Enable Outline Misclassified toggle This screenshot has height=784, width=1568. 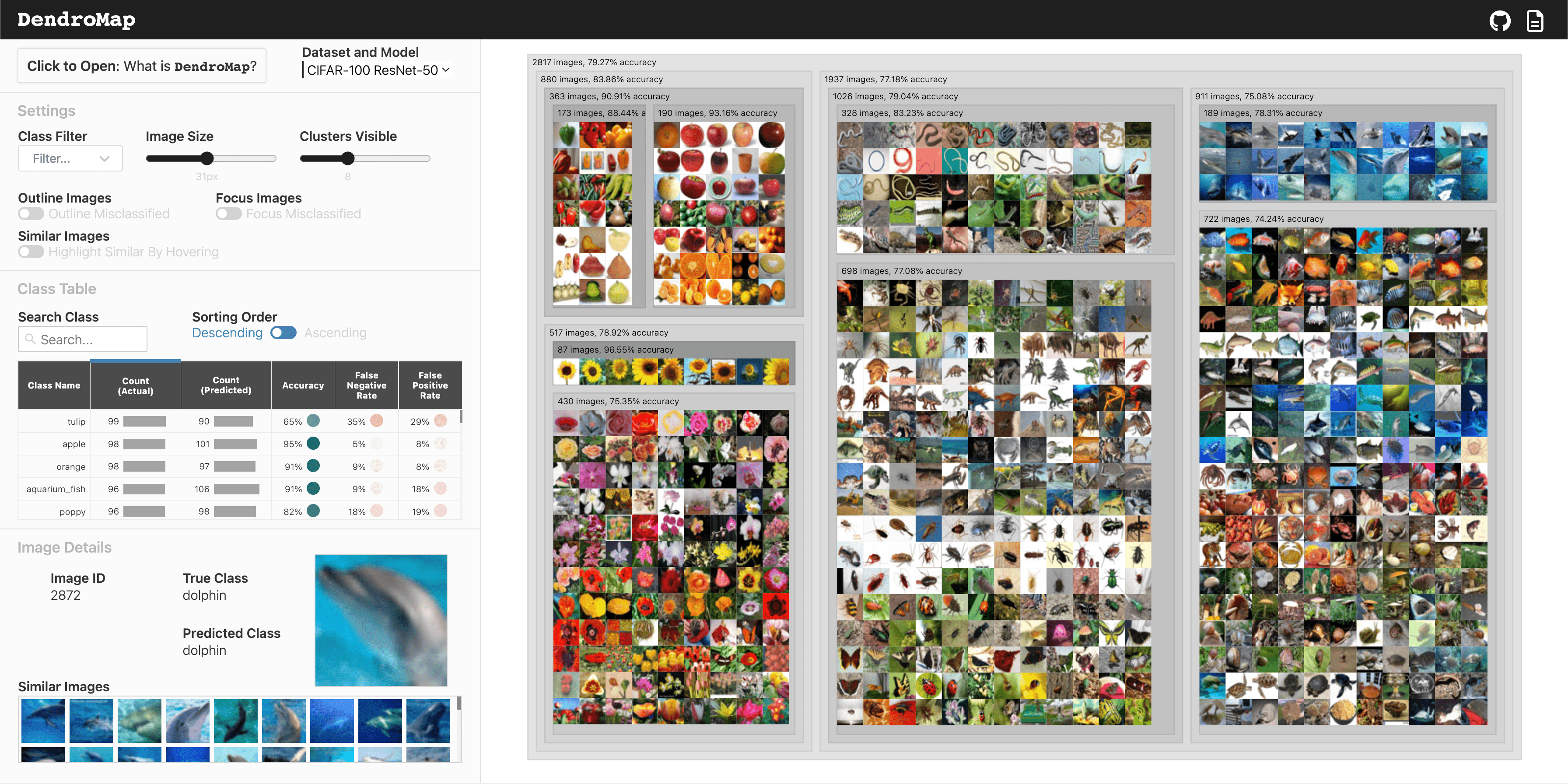point(31,213)
